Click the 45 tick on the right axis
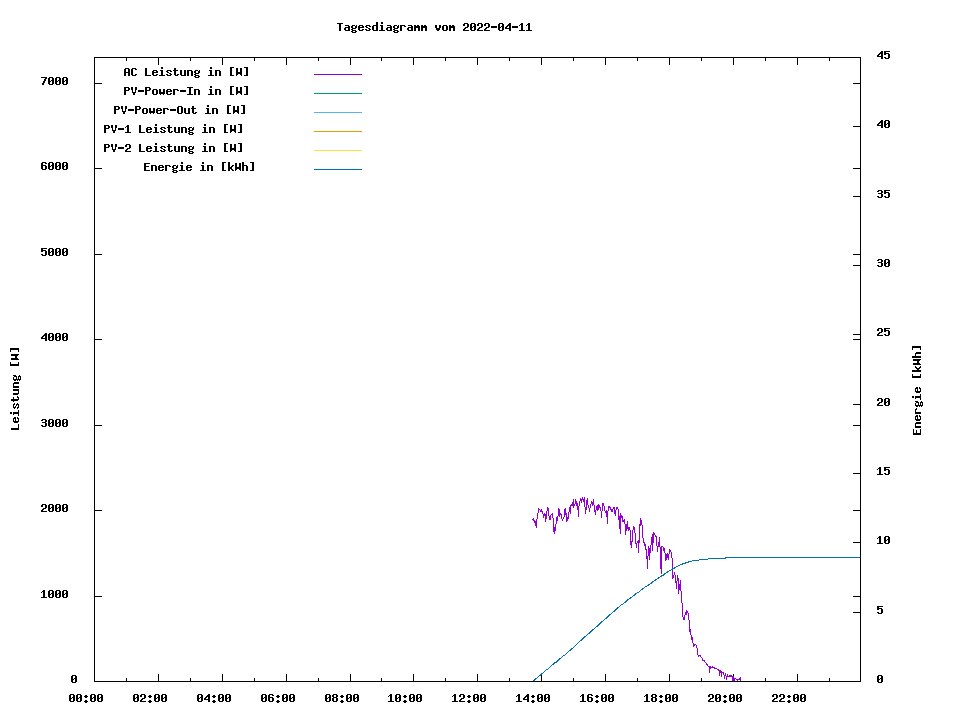 pos(883,55)
